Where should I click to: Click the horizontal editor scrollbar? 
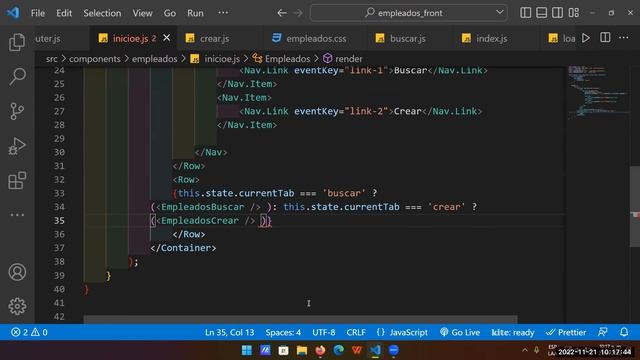(x=300, y=319)
